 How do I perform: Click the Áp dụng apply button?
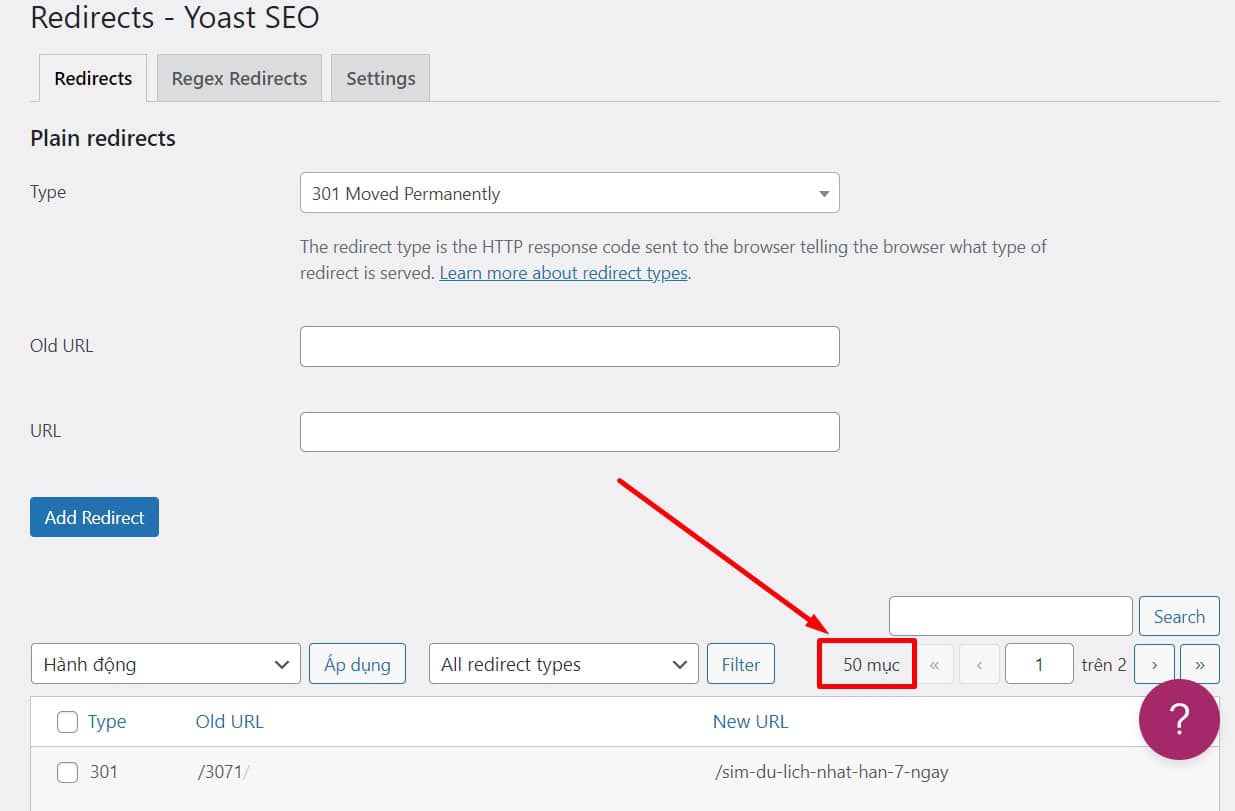tap(357, 664)
